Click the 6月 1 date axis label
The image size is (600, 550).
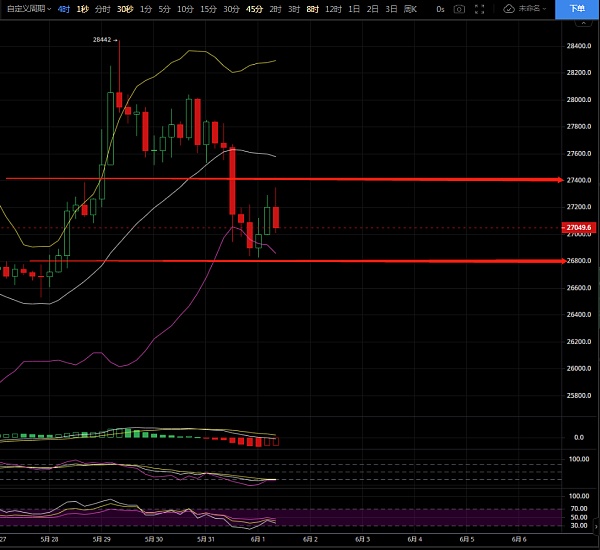258,539
